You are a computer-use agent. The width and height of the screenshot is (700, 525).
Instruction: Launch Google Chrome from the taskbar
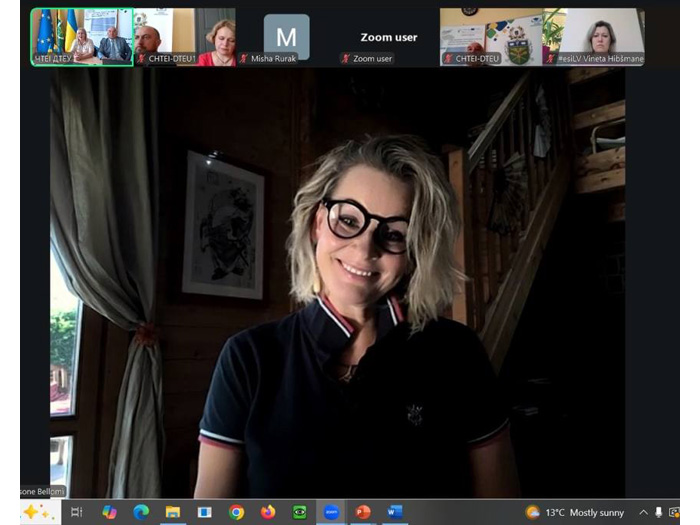(x=236, y=512)
